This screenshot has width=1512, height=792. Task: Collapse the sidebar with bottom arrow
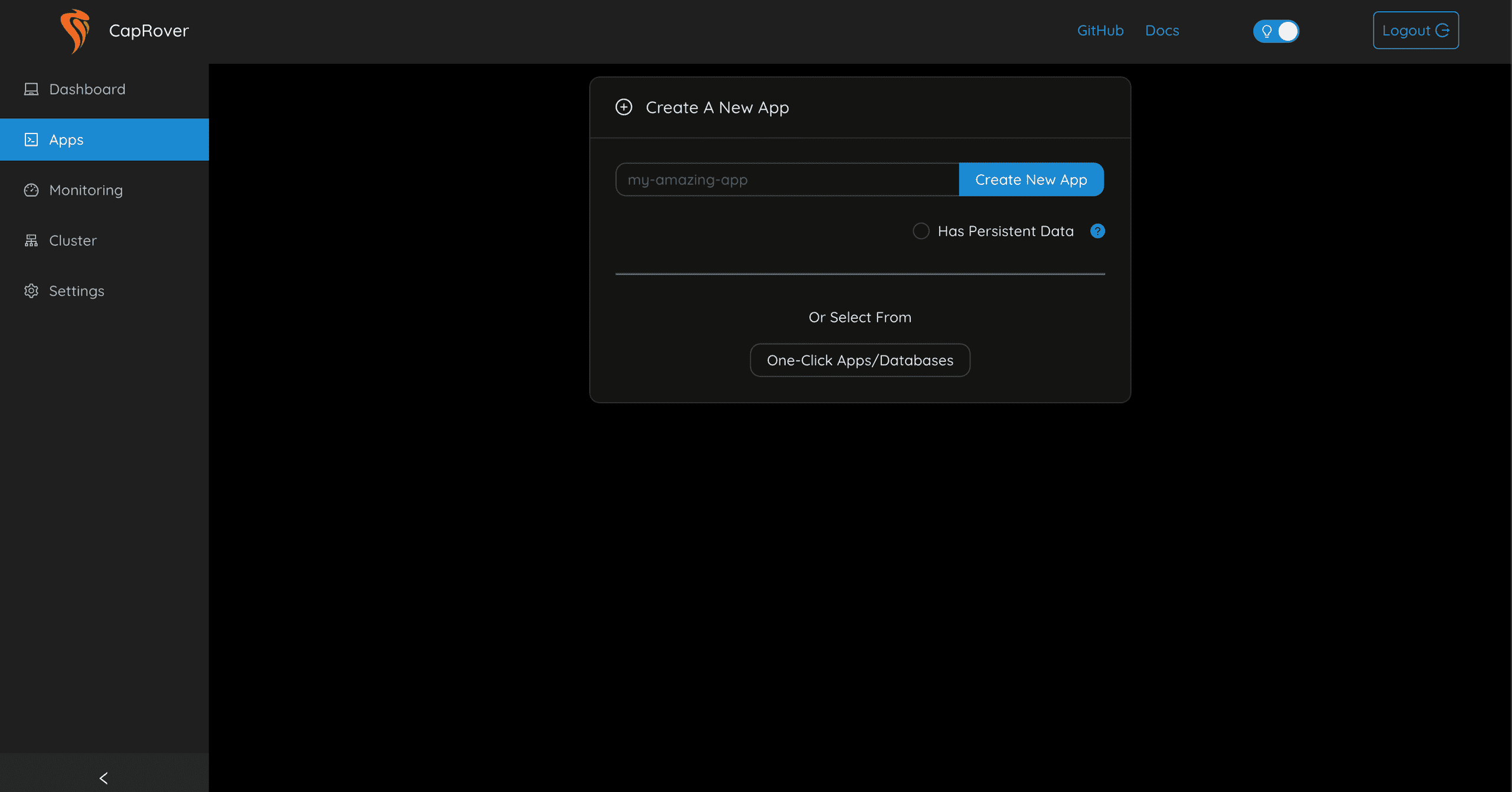coord(104,778)
